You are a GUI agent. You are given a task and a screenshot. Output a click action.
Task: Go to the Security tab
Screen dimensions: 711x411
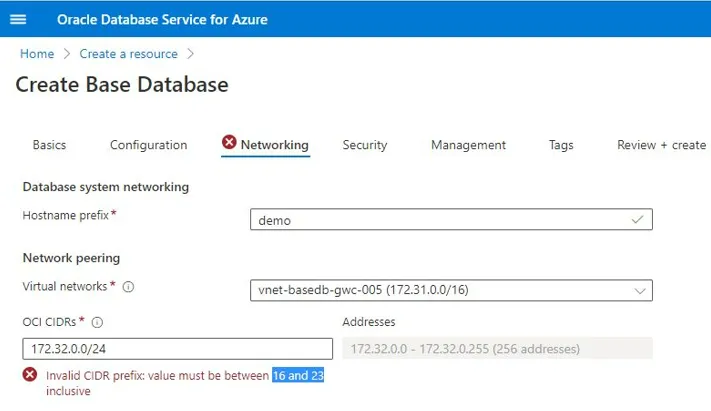point(365,145)
